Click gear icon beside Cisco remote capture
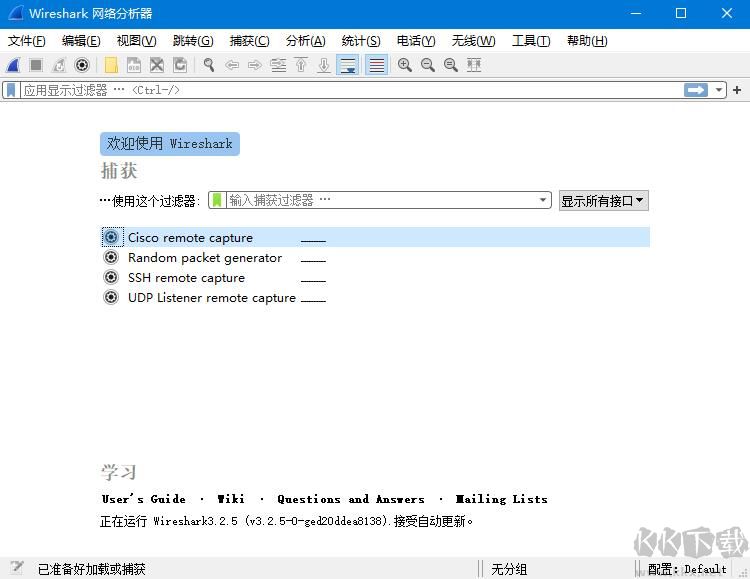This screenshot has width=750, height=579. [x=111, y=237]
